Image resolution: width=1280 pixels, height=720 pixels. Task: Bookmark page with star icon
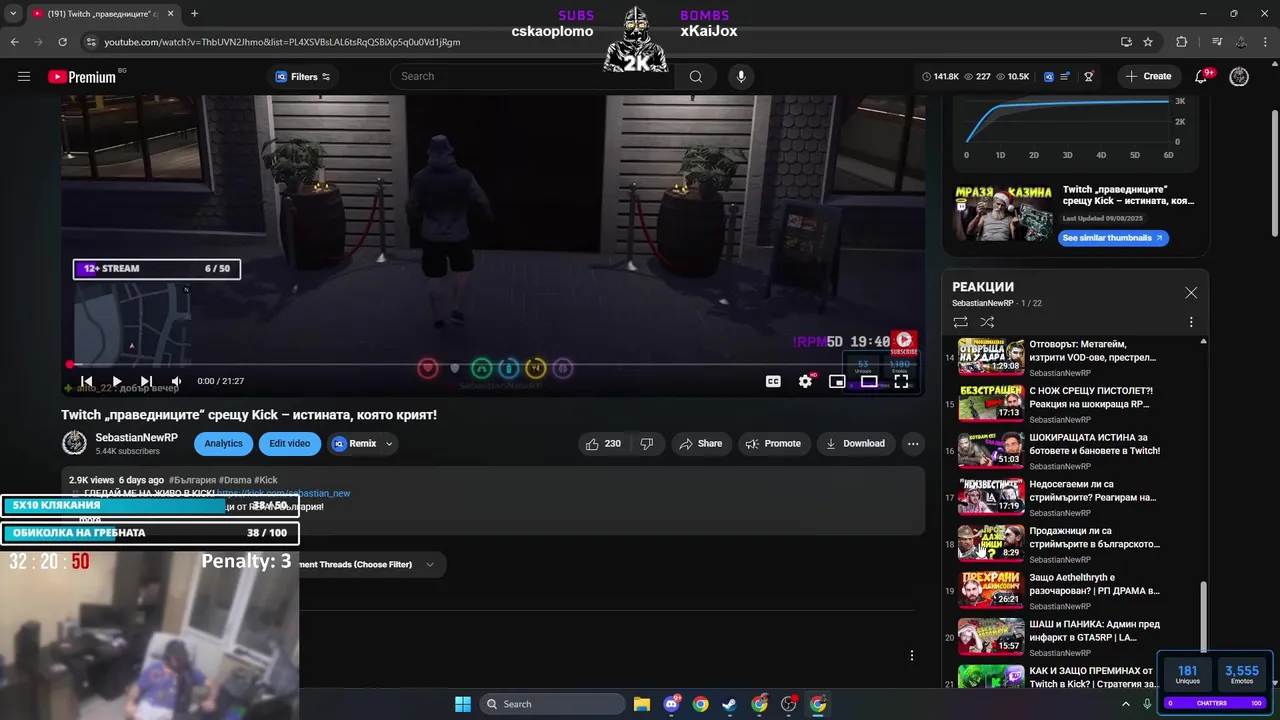click(1148, 42)
